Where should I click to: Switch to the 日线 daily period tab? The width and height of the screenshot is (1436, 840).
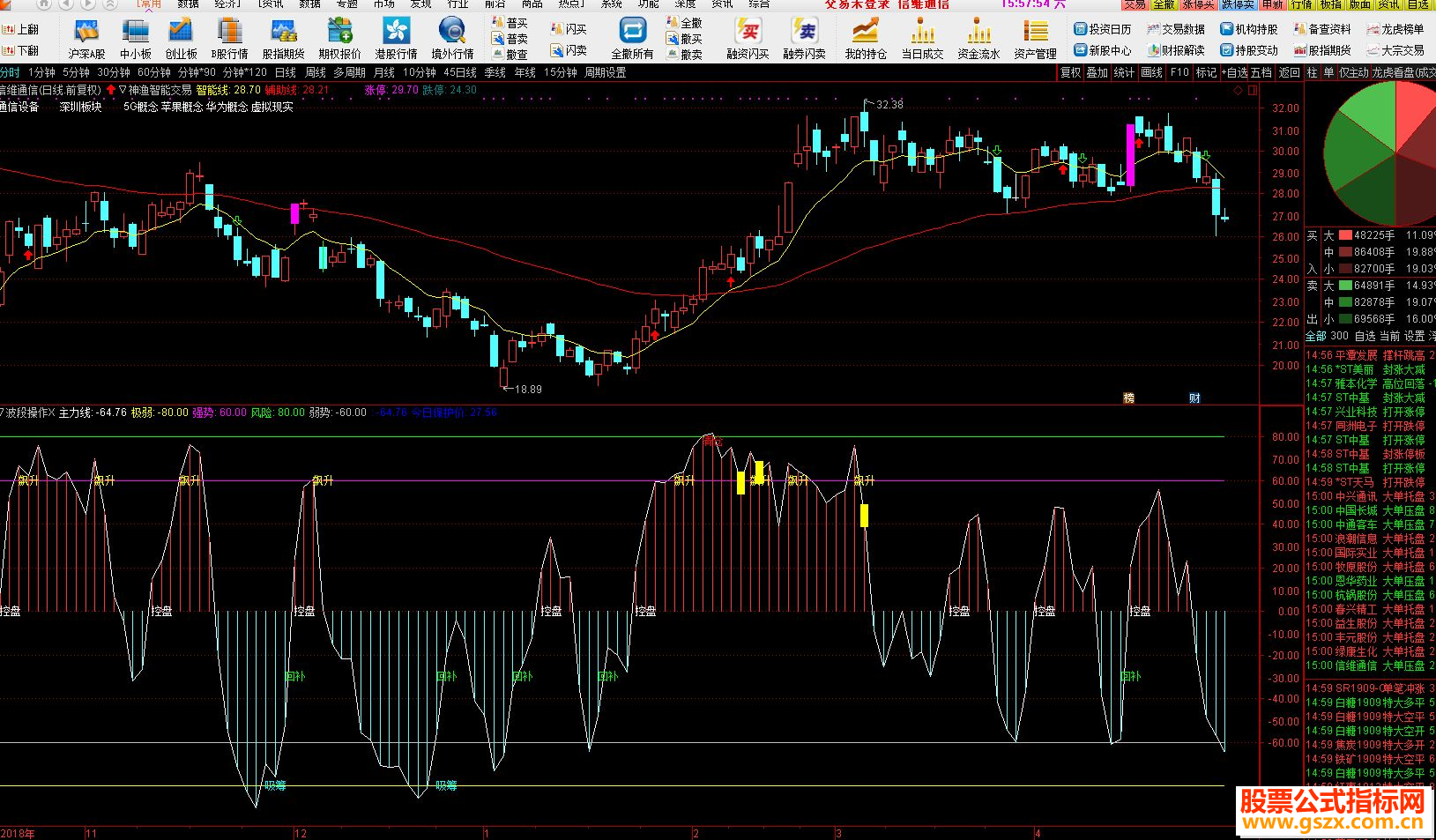pyautogui.click(x=285, y=72)
